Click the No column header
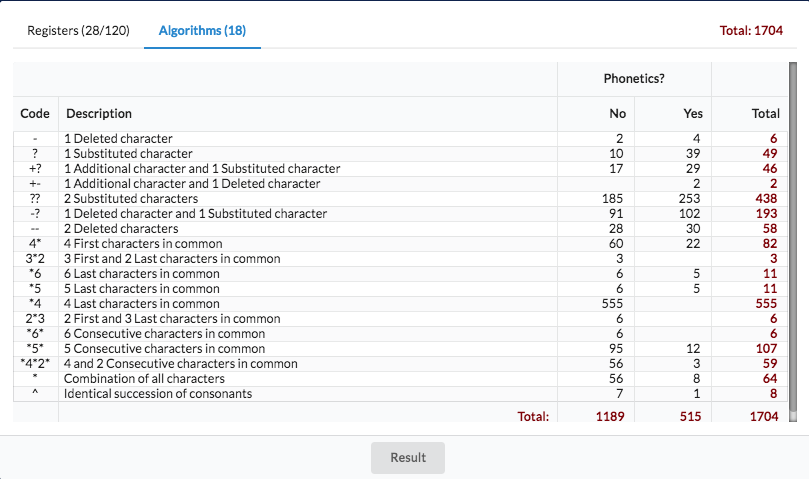 [x=616, y=114]
